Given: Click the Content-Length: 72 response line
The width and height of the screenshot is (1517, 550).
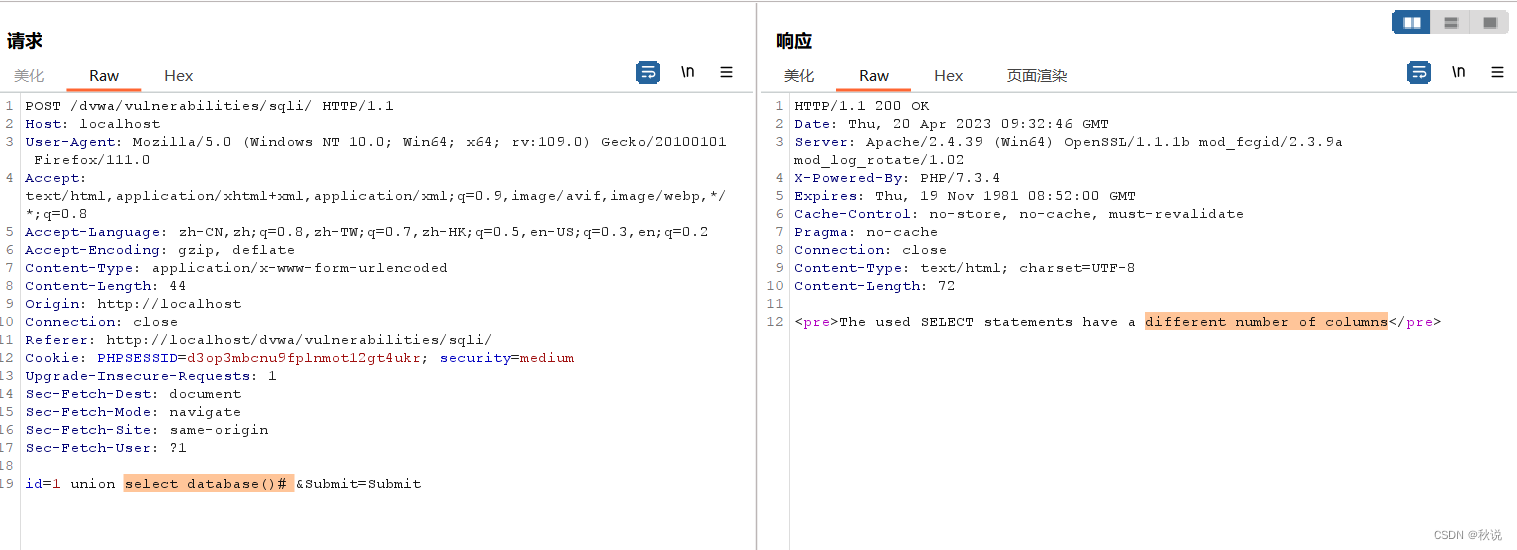Looking at the screenshot, I should click(x=875, y=286).
